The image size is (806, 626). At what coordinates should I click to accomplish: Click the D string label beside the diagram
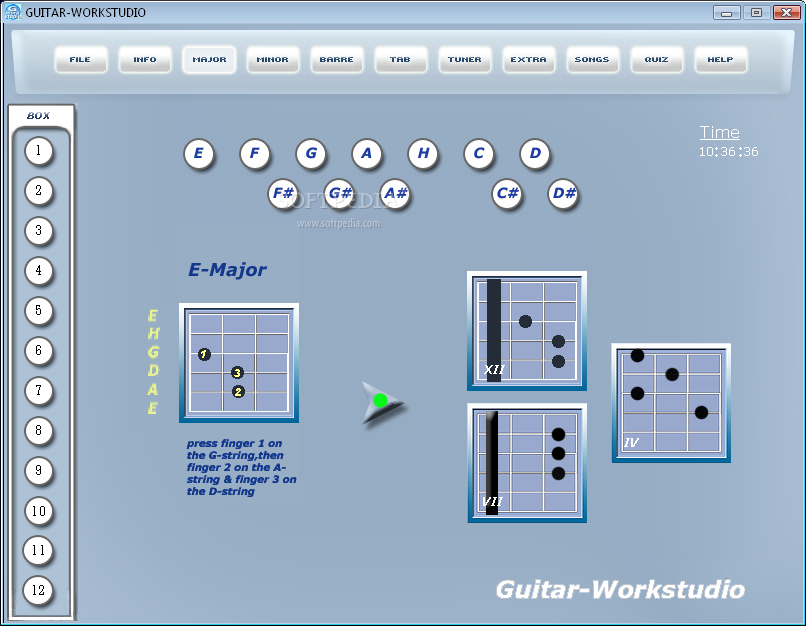point(153,371)
